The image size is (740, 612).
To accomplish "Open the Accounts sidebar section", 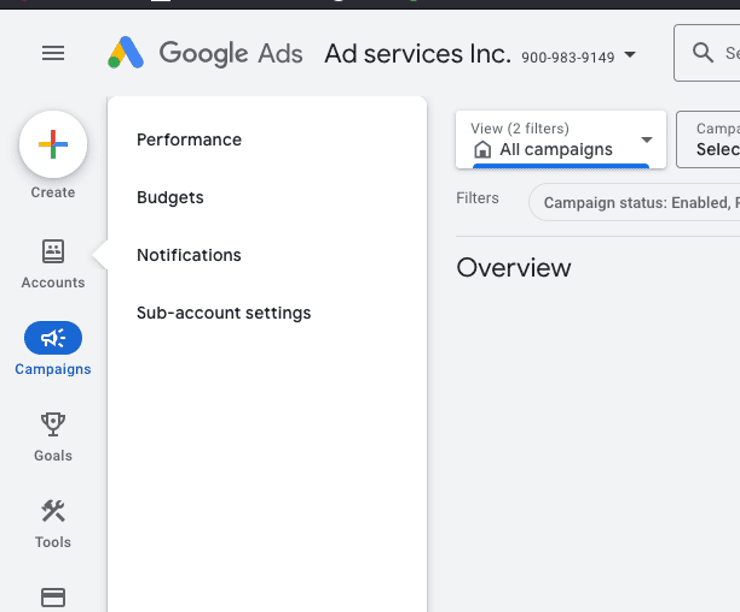I will [x=53, y=263].
